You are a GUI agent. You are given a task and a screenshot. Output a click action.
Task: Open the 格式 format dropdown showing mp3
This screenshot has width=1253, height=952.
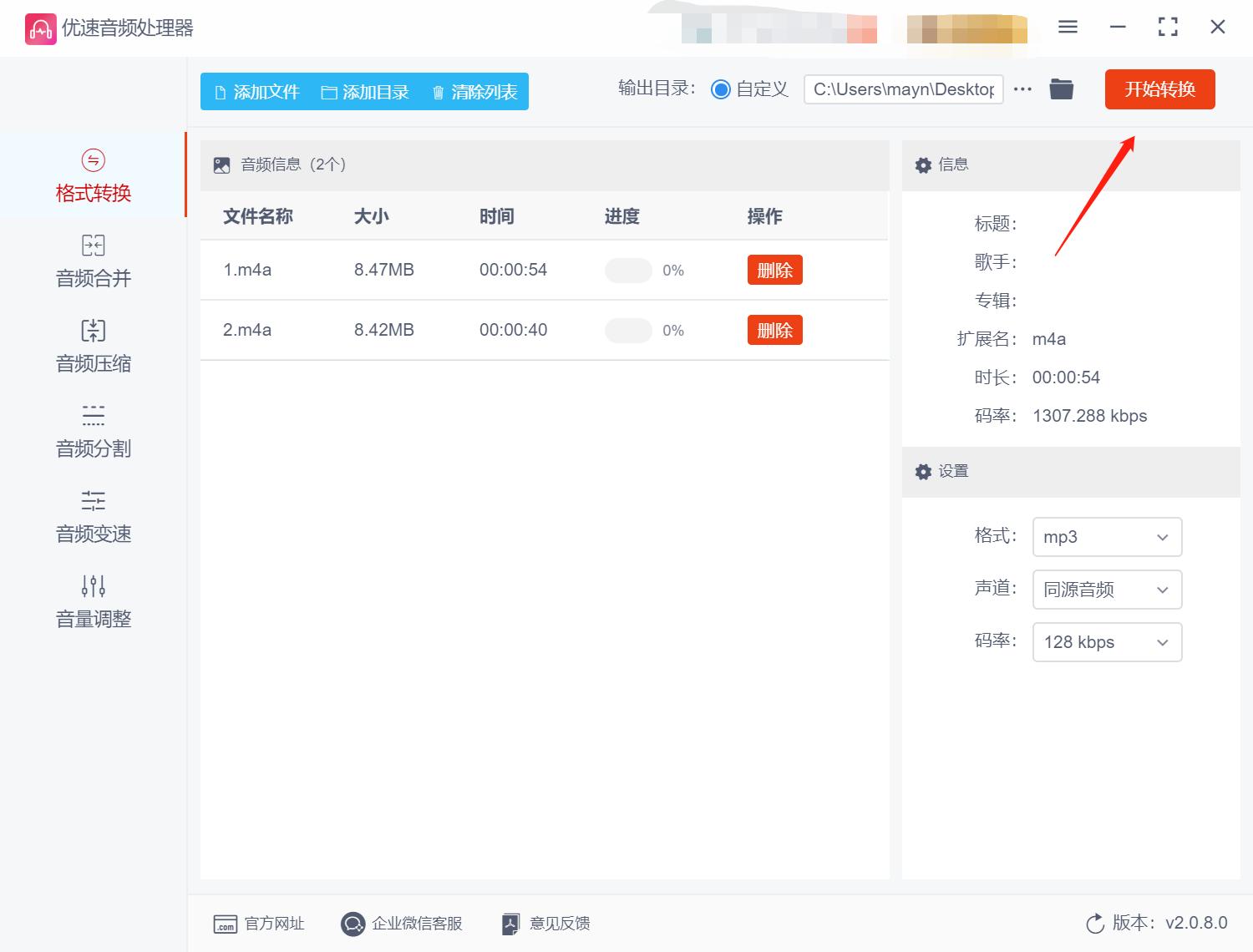coord(1107,537)
